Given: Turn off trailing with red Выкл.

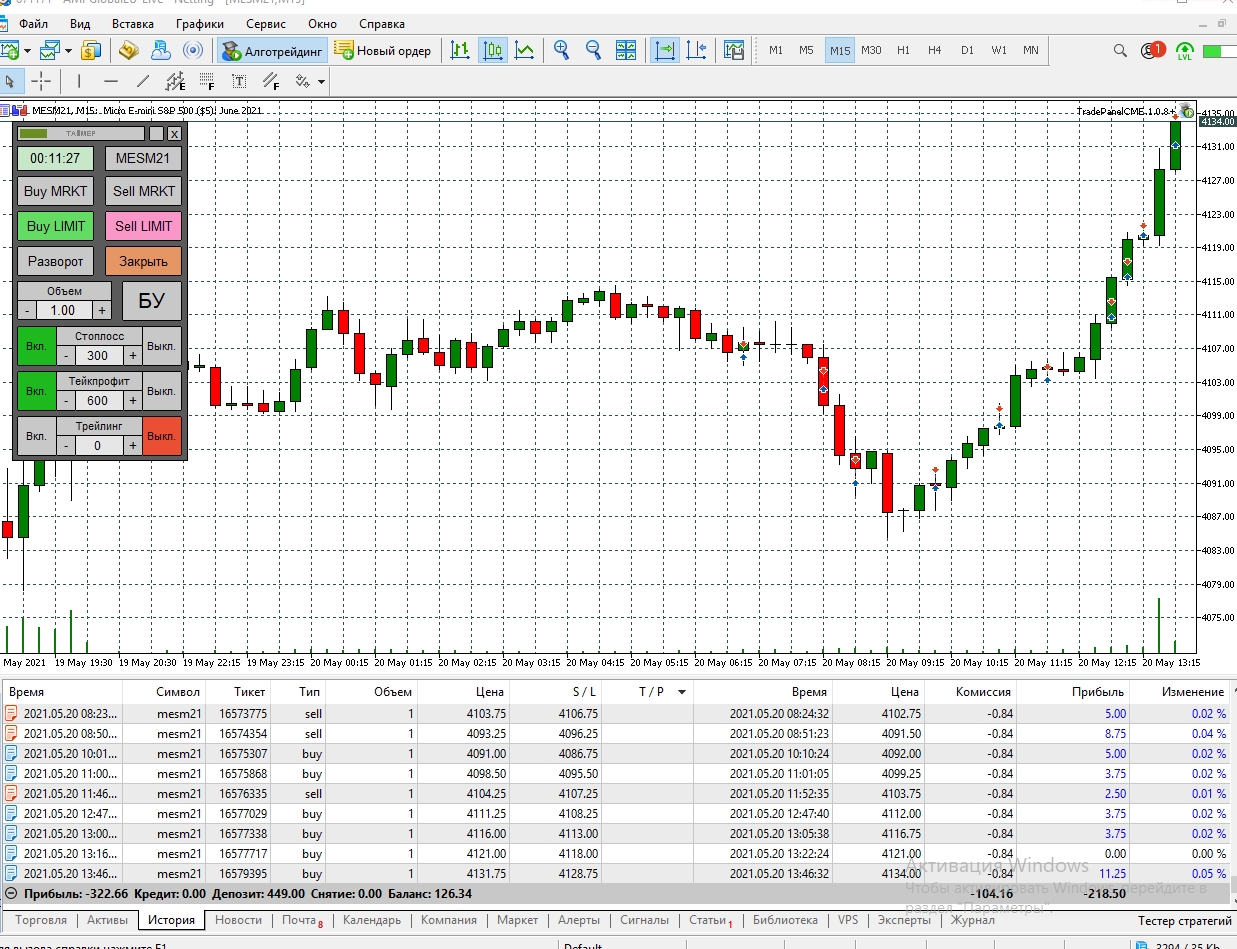Looking at the screenshot, I should [x=161, y=436].
